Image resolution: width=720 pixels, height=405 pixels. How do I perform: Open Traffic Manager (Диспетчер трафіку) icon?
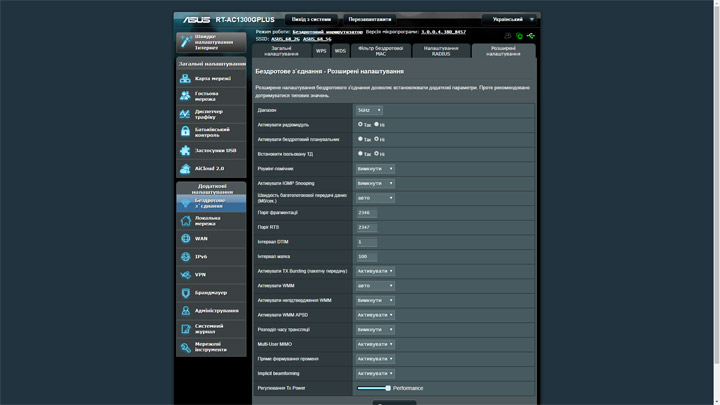(x=185, y=114)
